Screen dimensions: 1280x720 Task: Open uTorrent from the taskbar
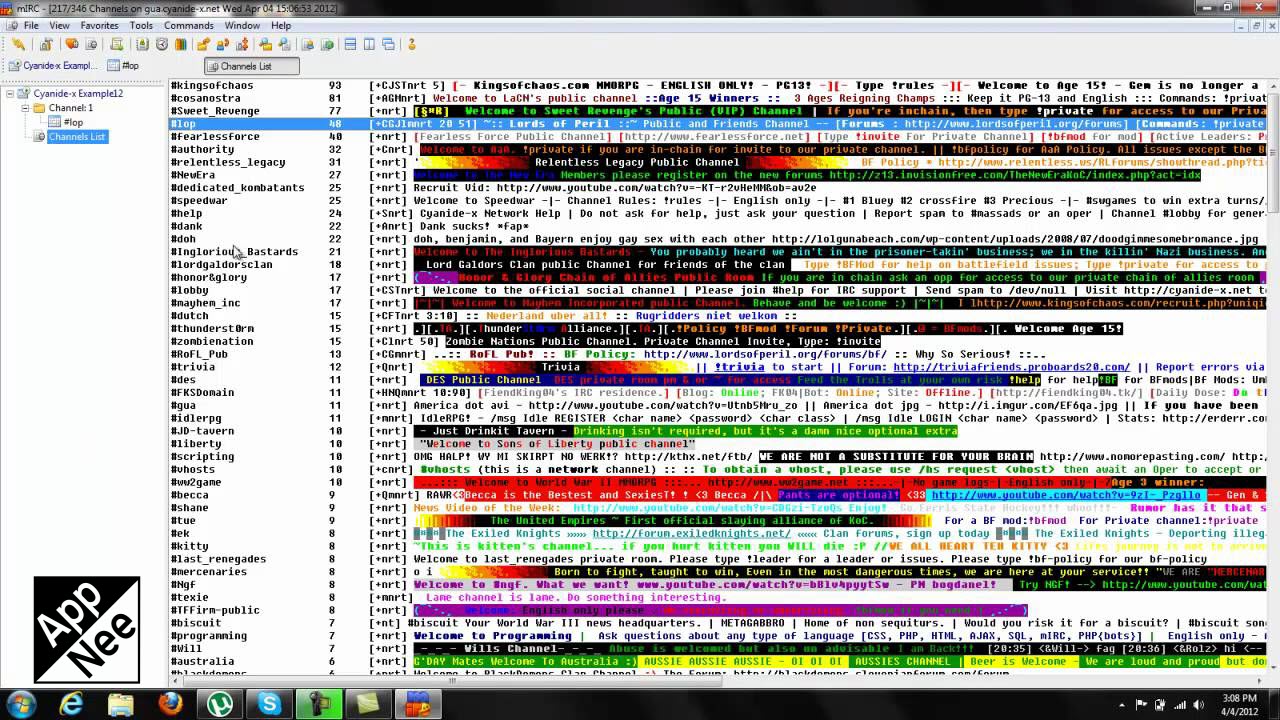point(220,704)
